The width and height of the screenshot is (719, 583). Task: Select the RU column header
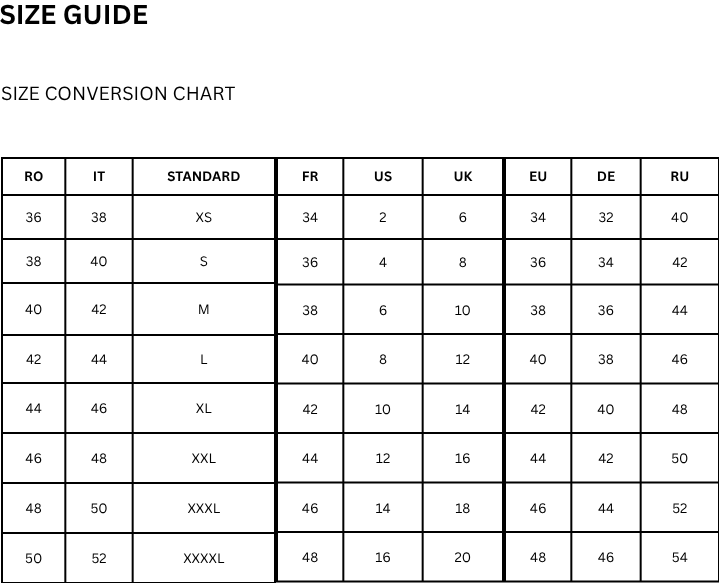coord(680,176)
